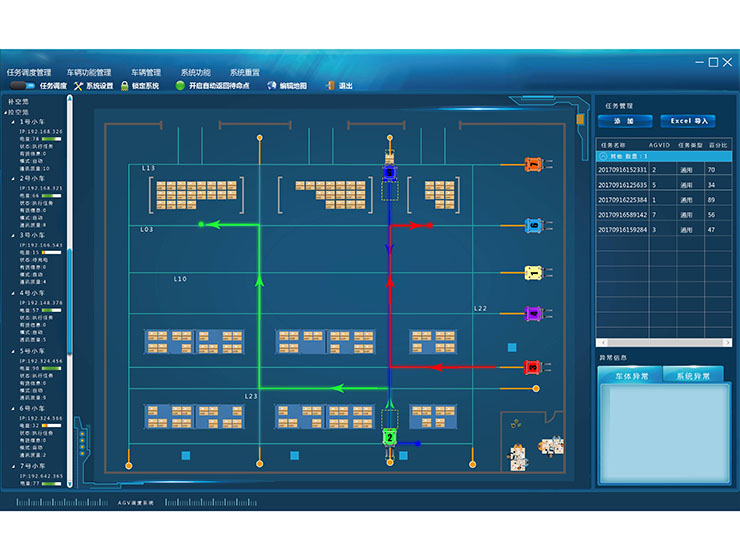Switch to the 系统异常 tab

tap(693, 376)
